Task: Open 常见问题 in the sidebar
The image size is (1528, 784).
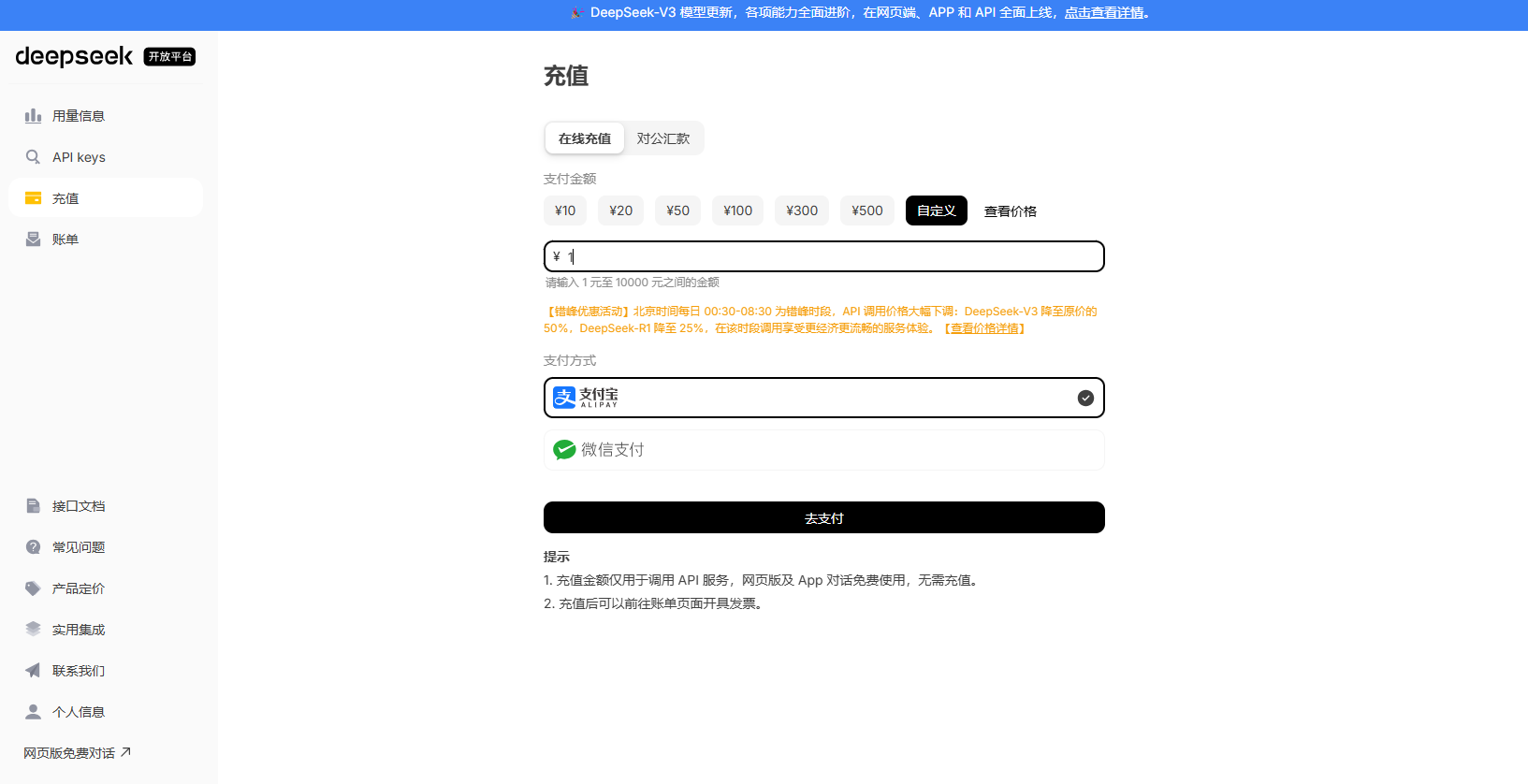Action: [106, 547]
